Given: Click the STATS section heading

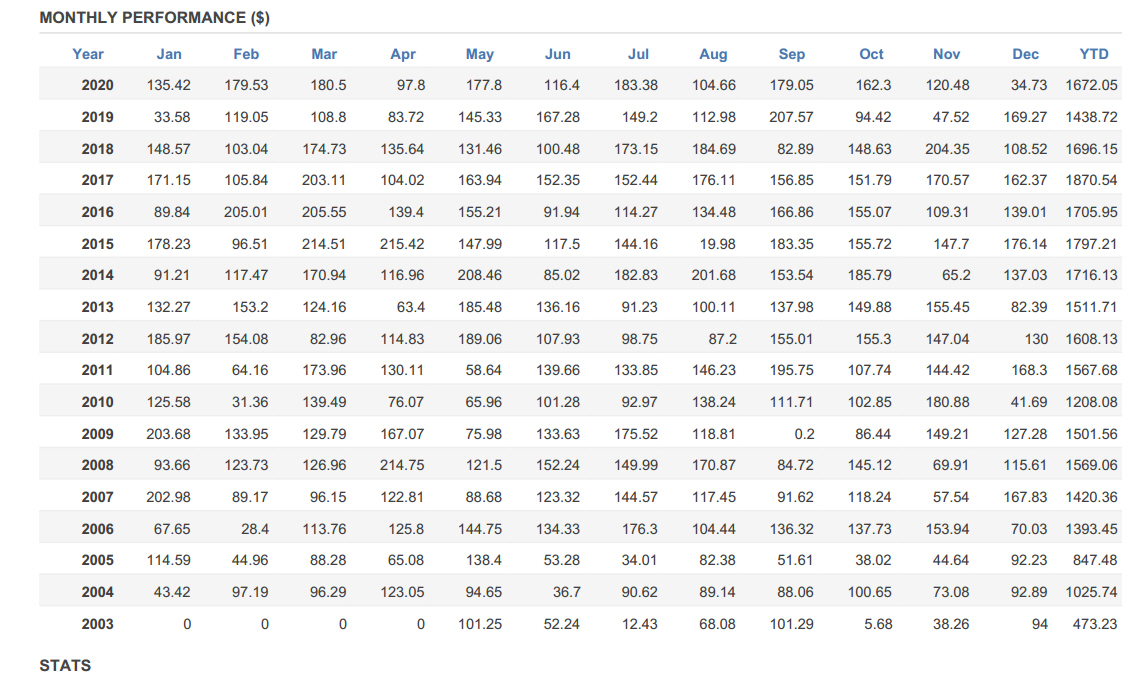Looking at the screenshot, I should point(65,666).
